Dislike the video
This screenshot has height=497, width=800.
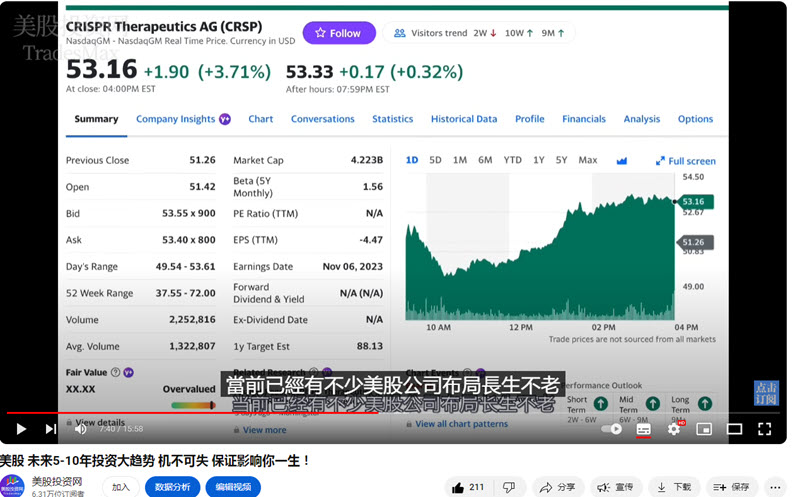[x=509, y=487]
